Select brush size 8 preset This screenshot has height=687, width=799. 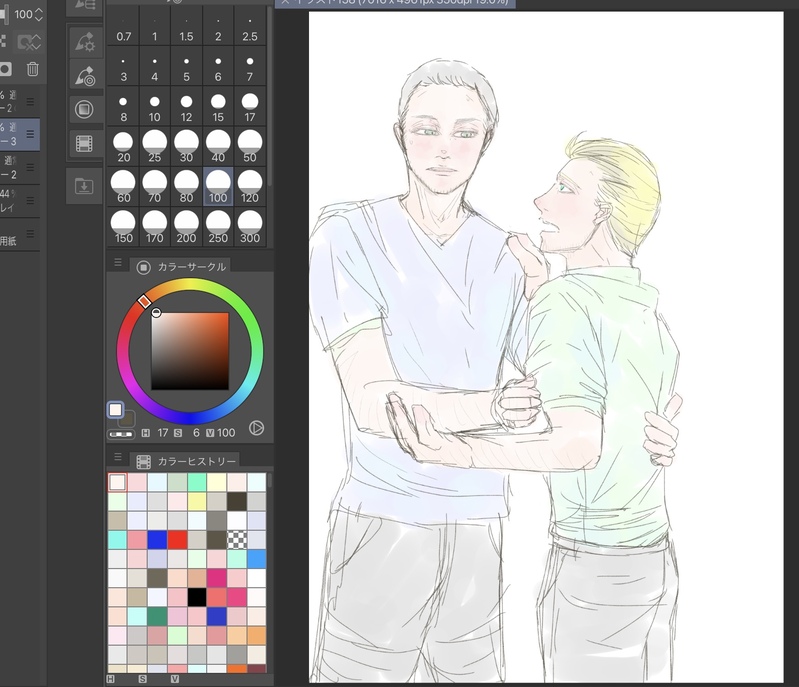(123, 108)
